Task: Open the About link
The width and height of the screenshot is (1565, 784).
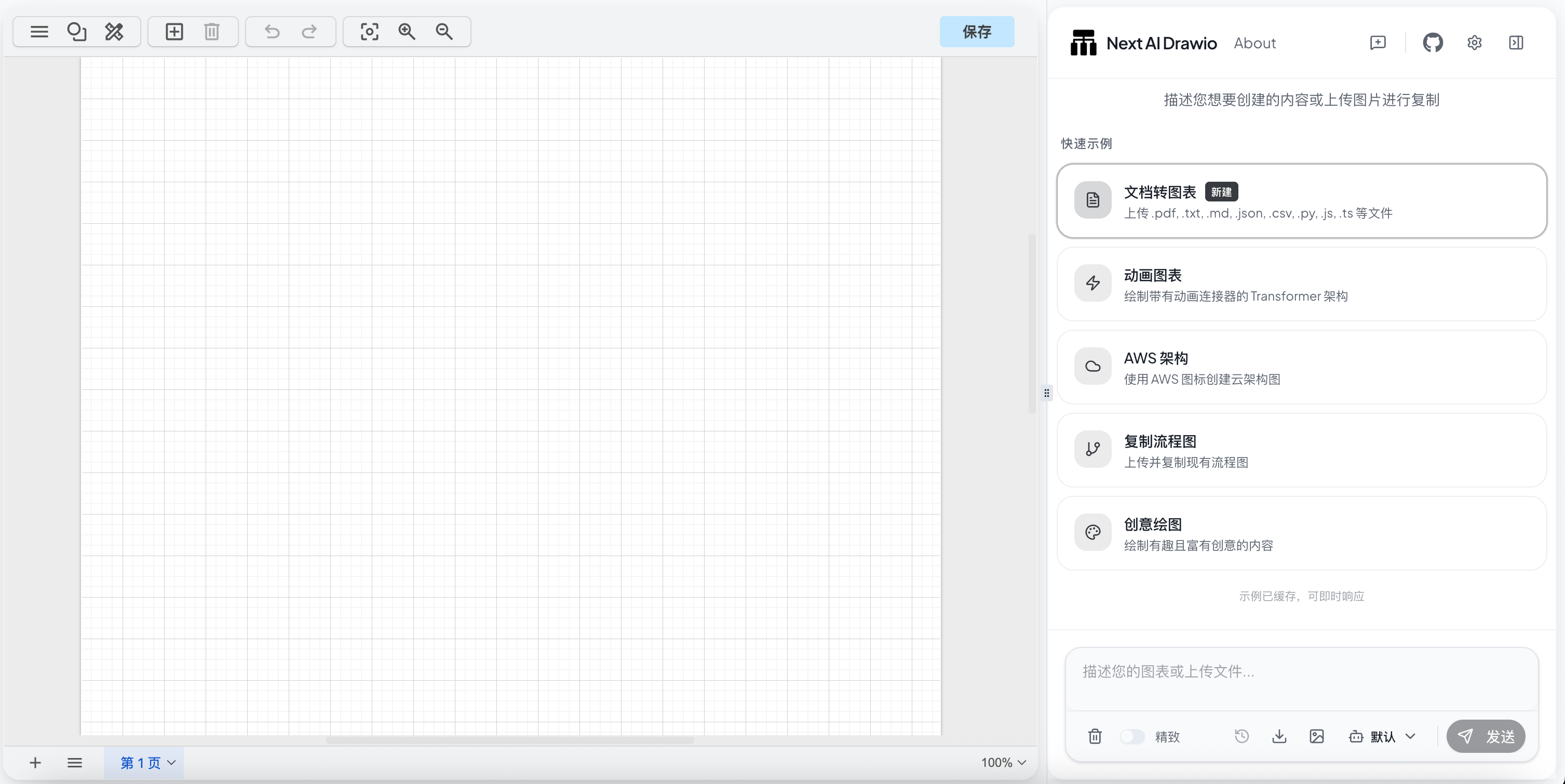Action: point(1254,43)
